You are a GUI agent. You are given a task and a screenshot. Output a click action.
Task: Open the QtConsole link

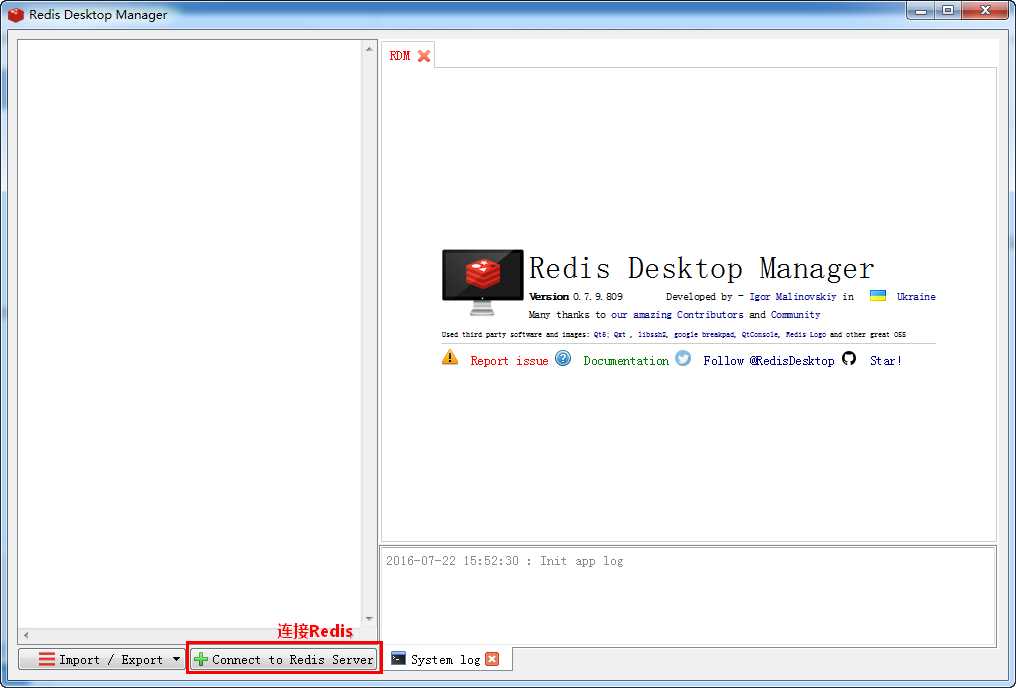[759, 335]
